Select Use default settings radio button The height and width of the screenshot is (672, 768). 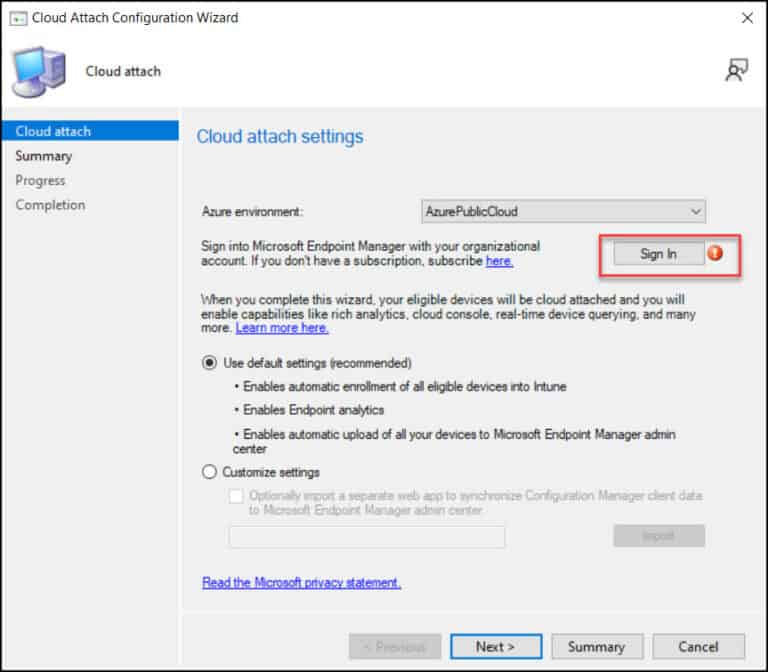click(209, 363)
